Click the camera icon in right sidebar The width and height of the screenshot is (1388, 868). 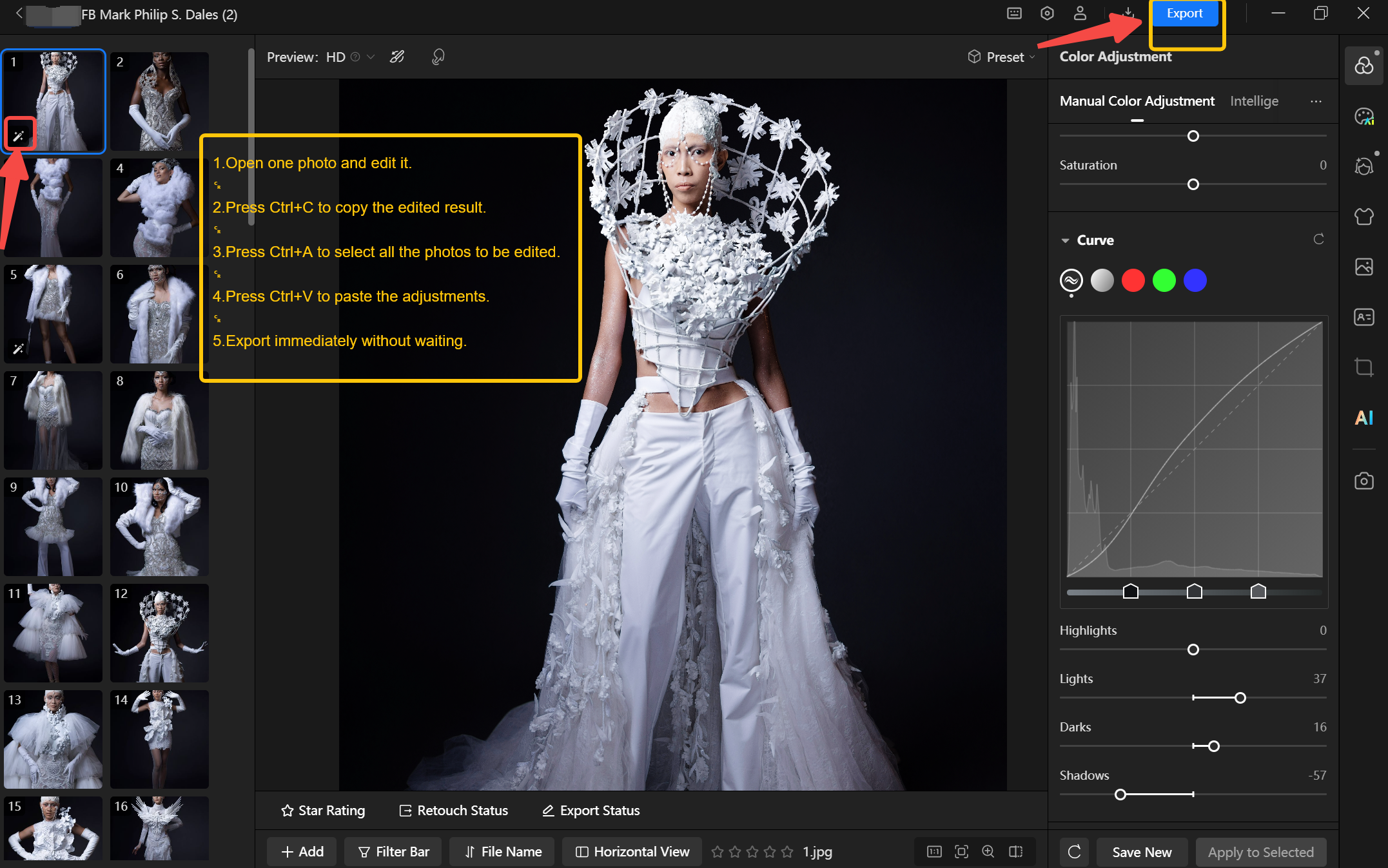pos(1364,481)
